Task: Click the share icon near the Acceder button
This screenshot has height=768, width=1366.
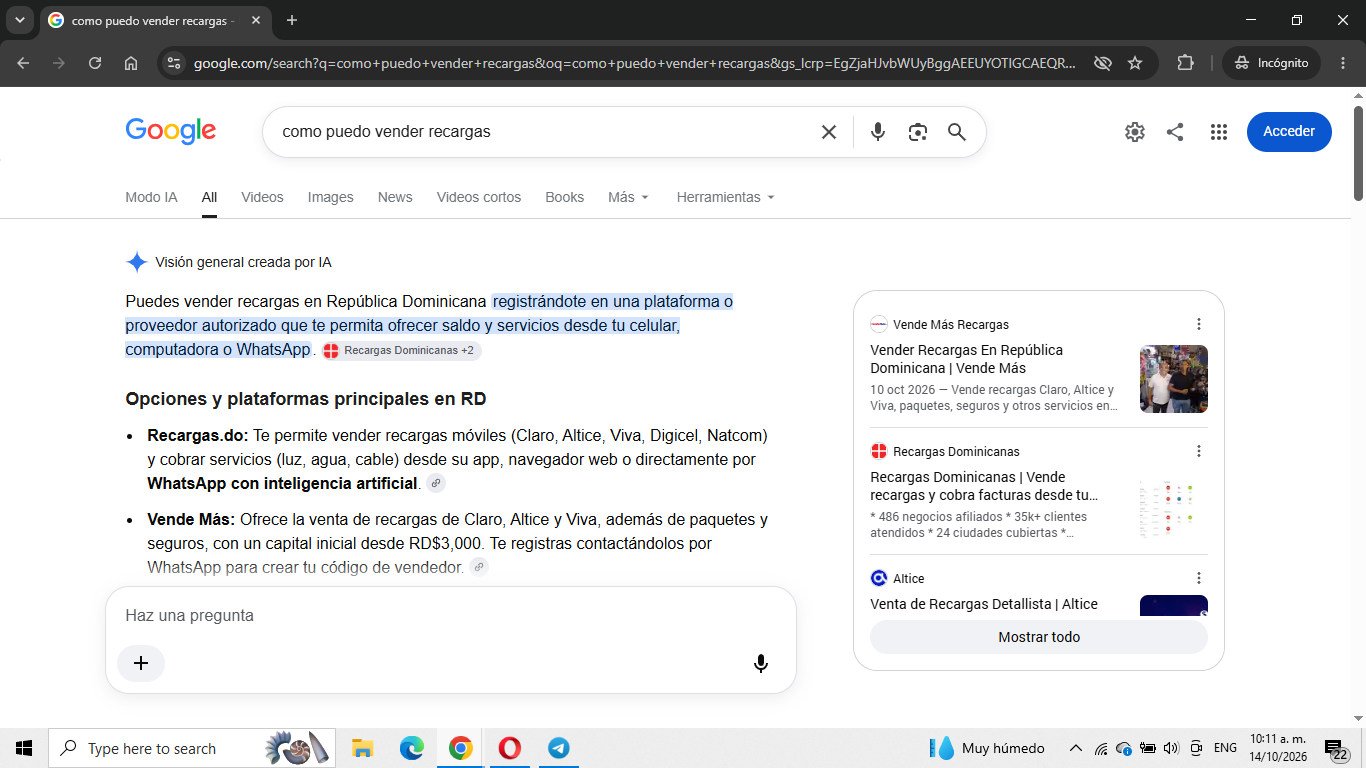Action: [x=1175, y=132]
